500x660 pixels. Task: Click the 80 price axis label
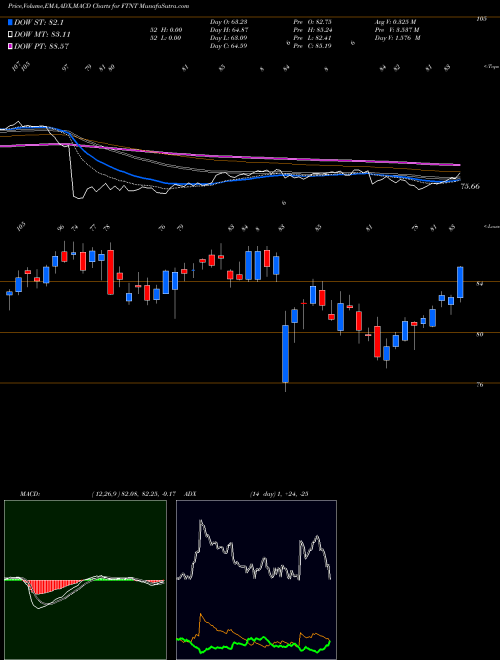[x=479, y=334]
